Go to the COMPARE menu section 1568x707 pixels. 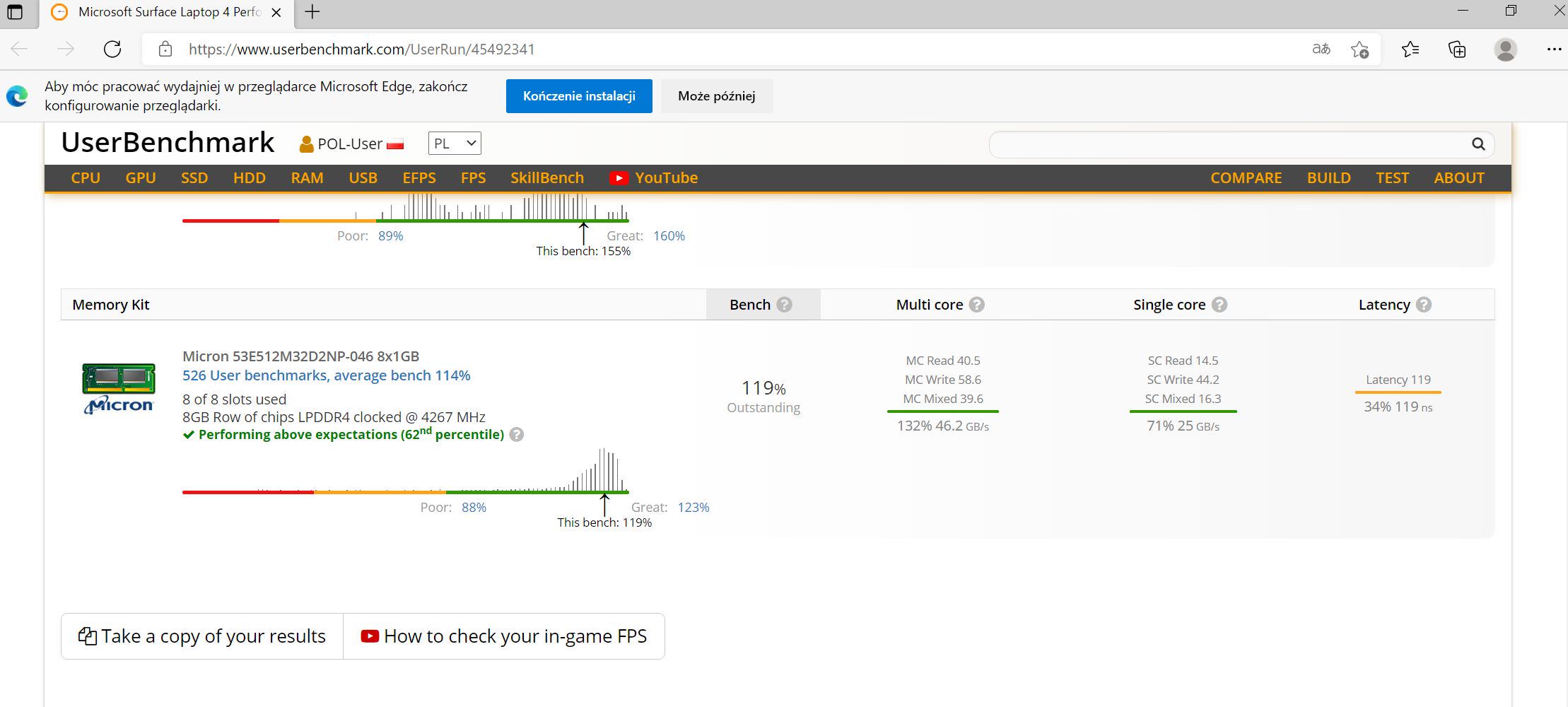click(x=1246, y=178)
